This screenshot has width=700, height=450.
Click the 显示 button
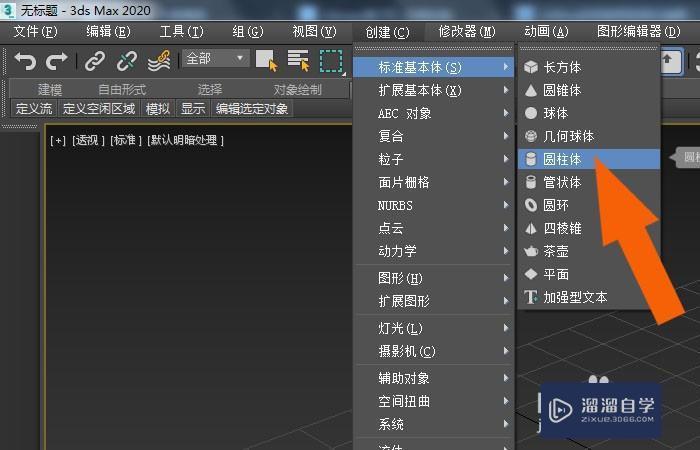click(192, 108)
